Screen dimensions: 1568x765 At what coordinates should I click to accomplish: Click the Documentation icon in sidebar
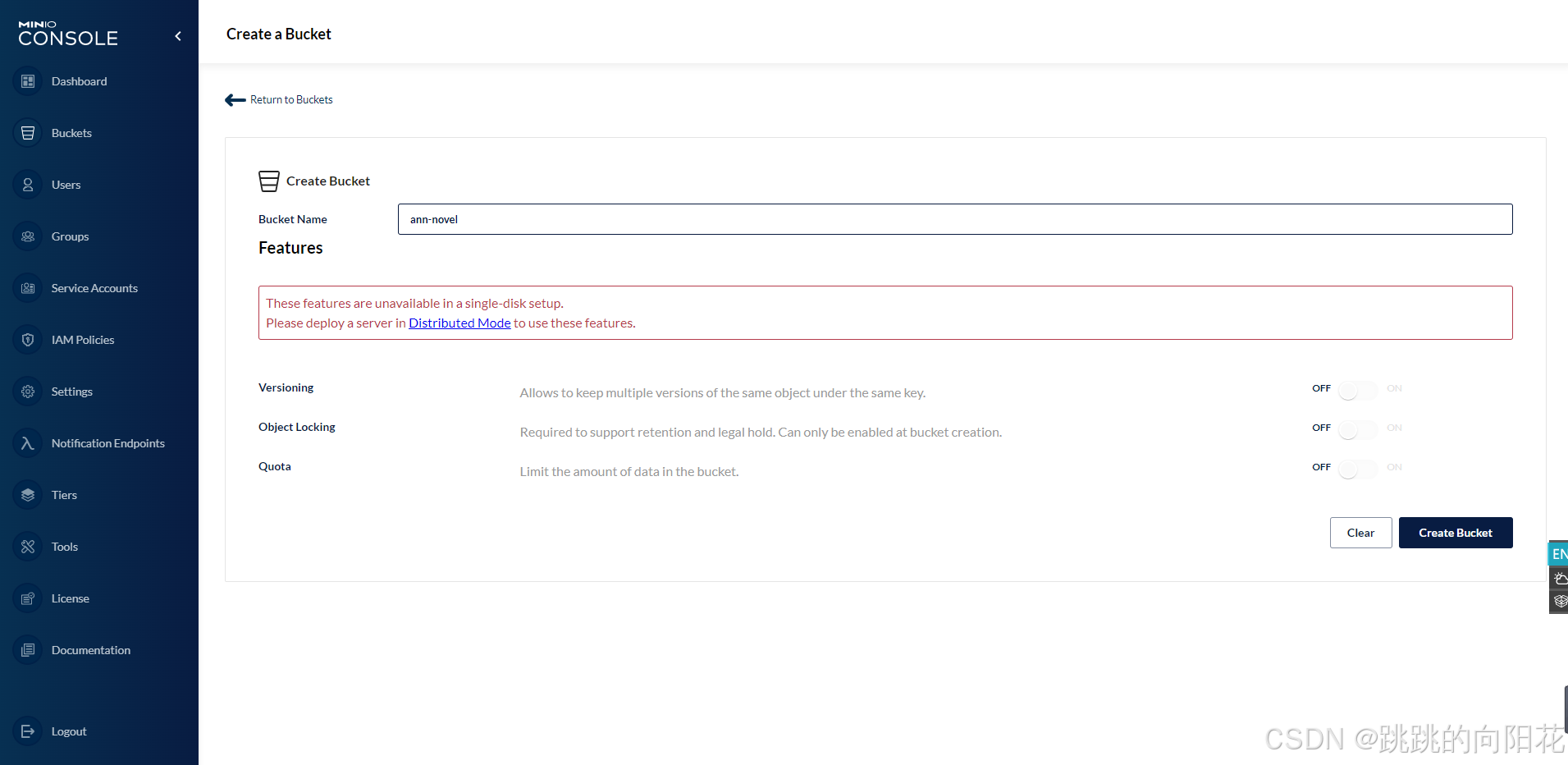[28, 650]
